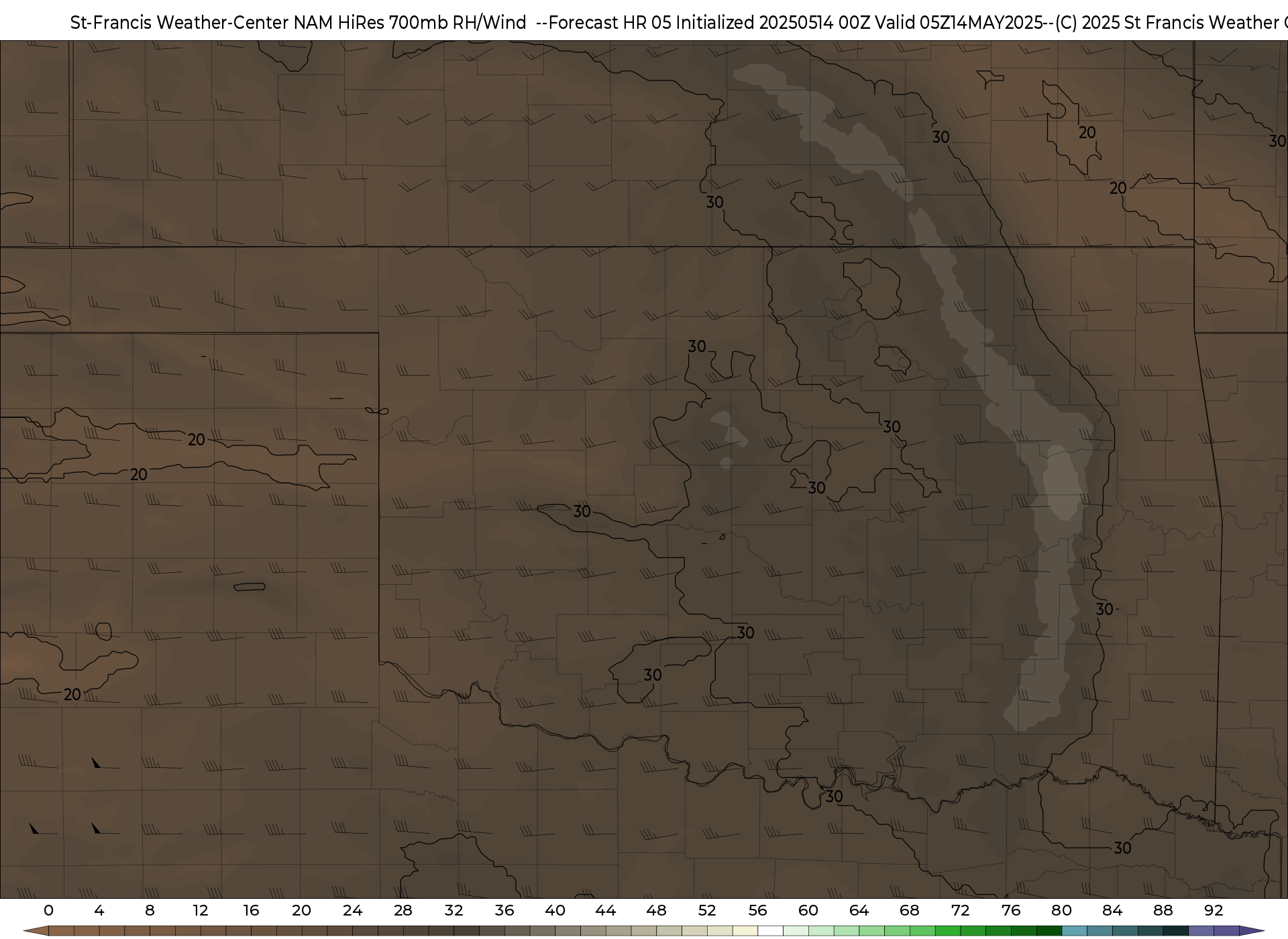
Task: Click the "12" color scale label
Action: coord(201,910)
